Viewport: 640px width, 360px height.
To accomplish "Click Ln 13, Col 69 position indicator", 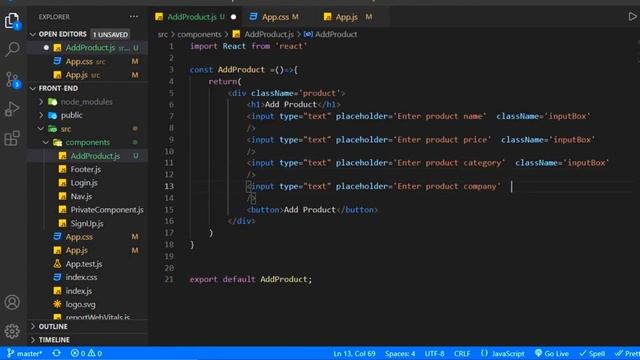I will click(354, 353).
